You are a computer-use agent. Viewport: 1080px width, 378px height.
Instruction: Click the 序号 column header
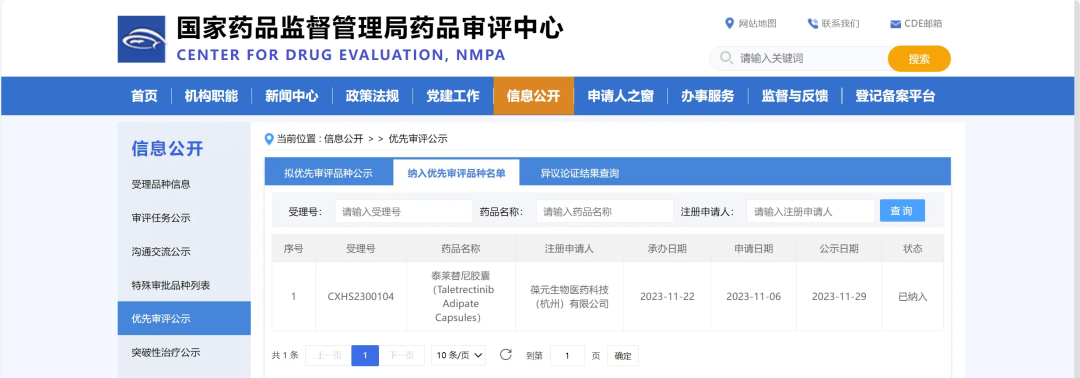[x=293, y=249]
